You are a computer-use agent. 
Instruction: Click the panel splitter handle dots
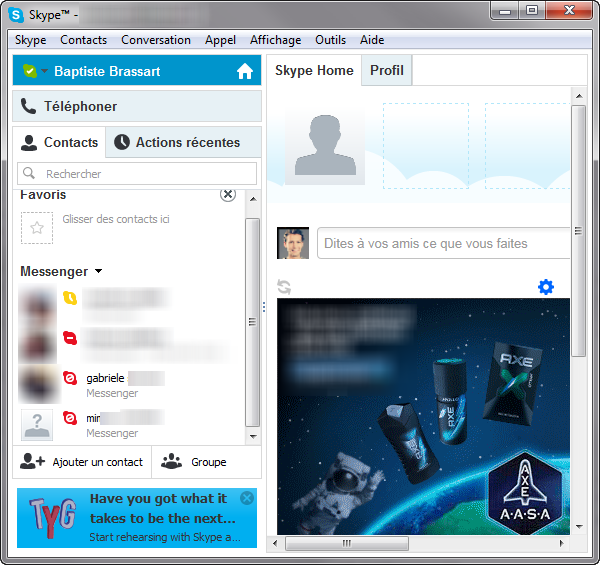[264, 307]
